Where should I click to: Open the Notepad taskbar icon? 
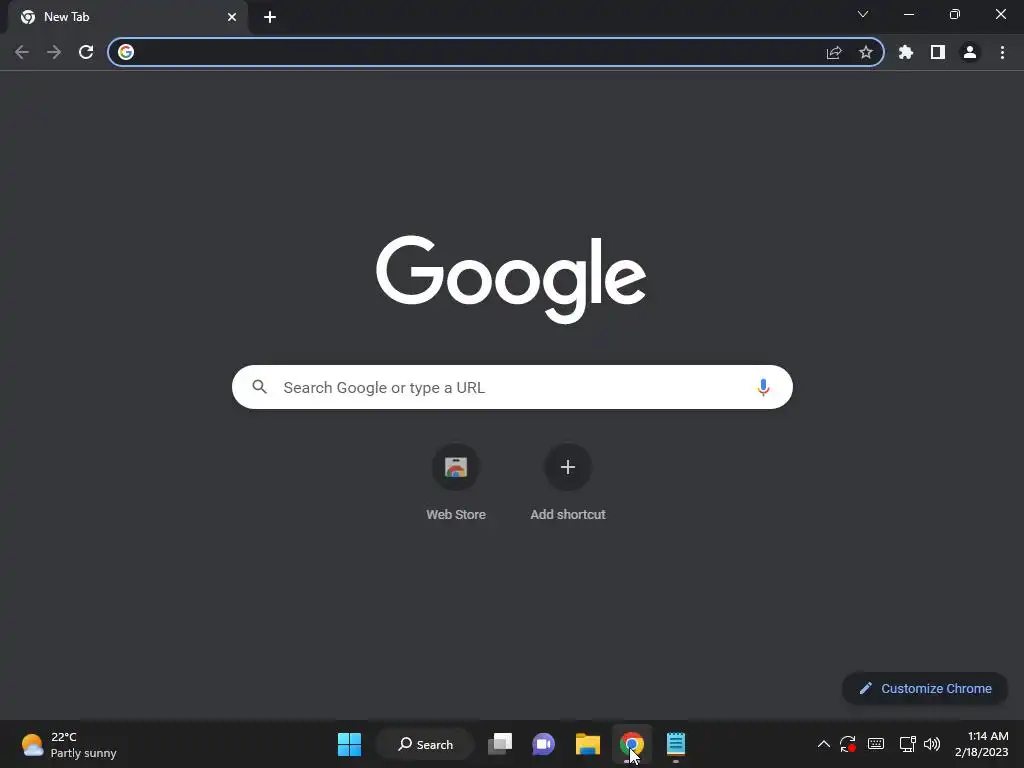tap(676, 744)
